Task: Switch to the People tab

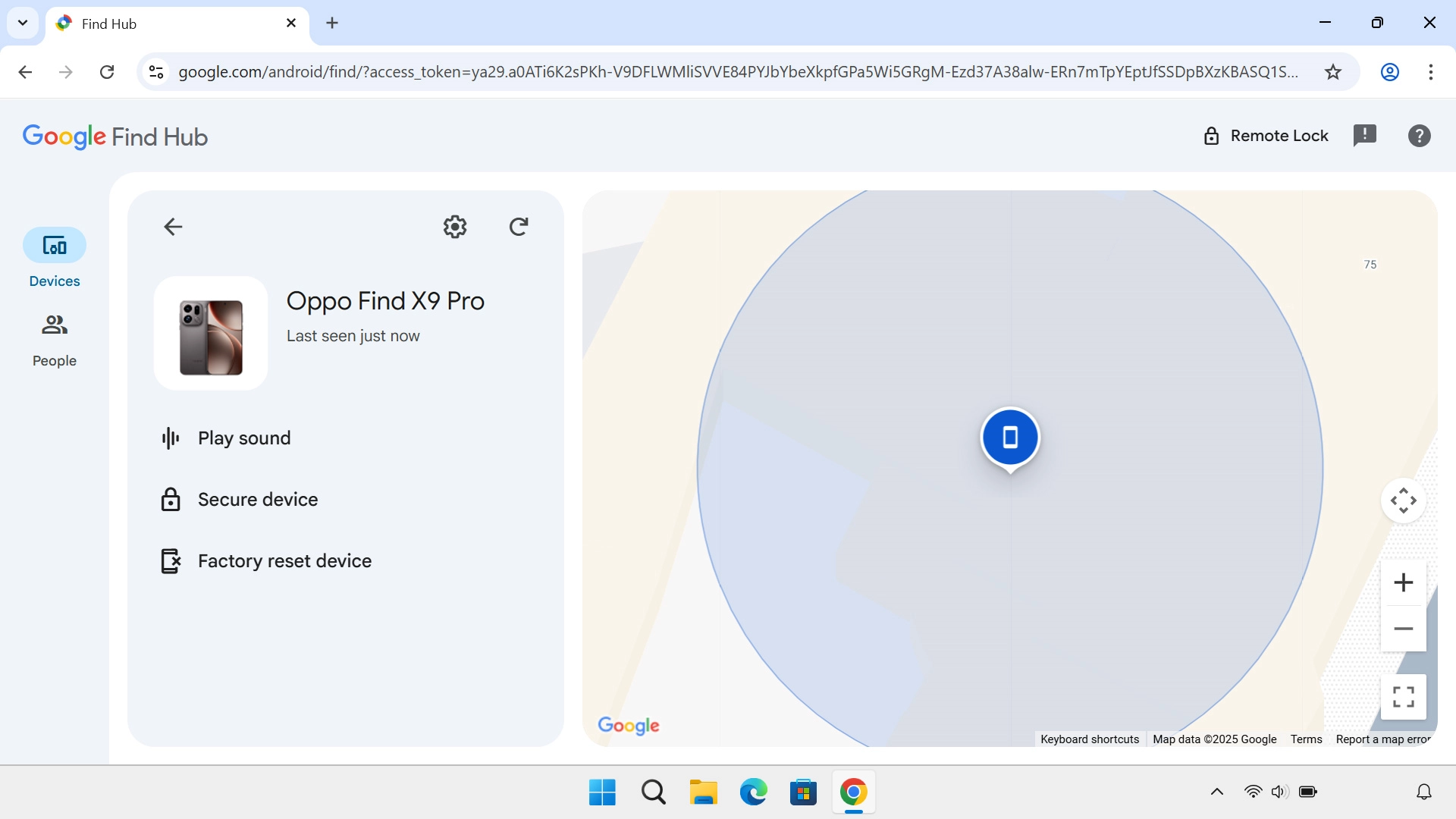Action: coord(55,339)
